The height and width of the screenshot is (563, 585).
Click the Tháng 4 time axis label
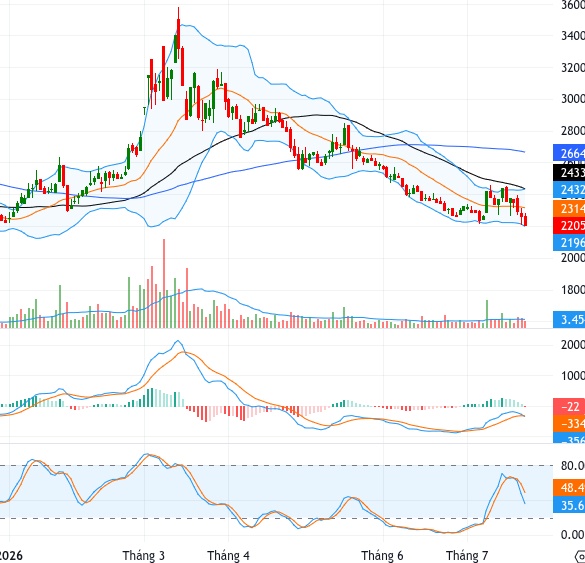[228, 556]
